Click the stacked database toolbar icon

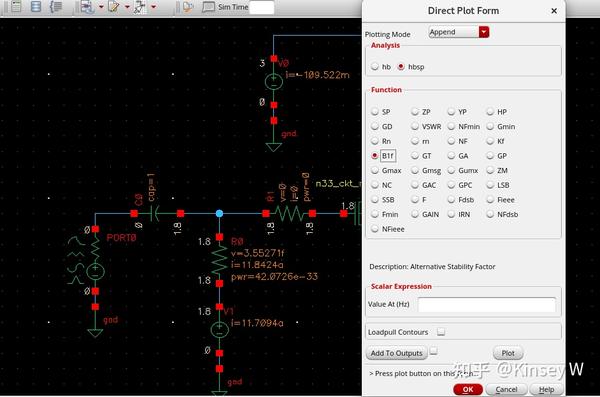point(36,7)
